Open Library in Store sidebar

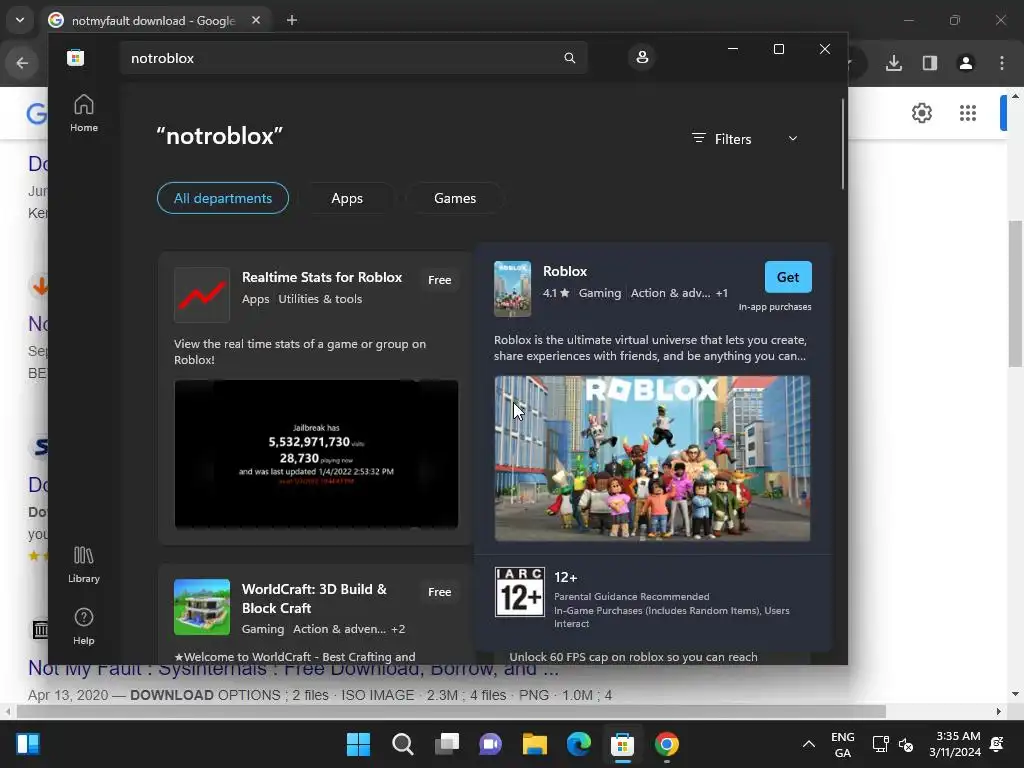84,565
